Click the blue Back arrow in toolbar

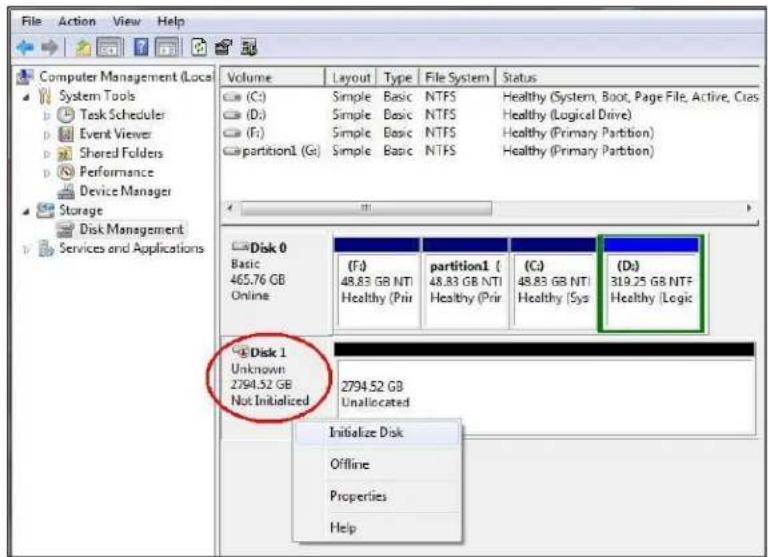click(25, 48)
